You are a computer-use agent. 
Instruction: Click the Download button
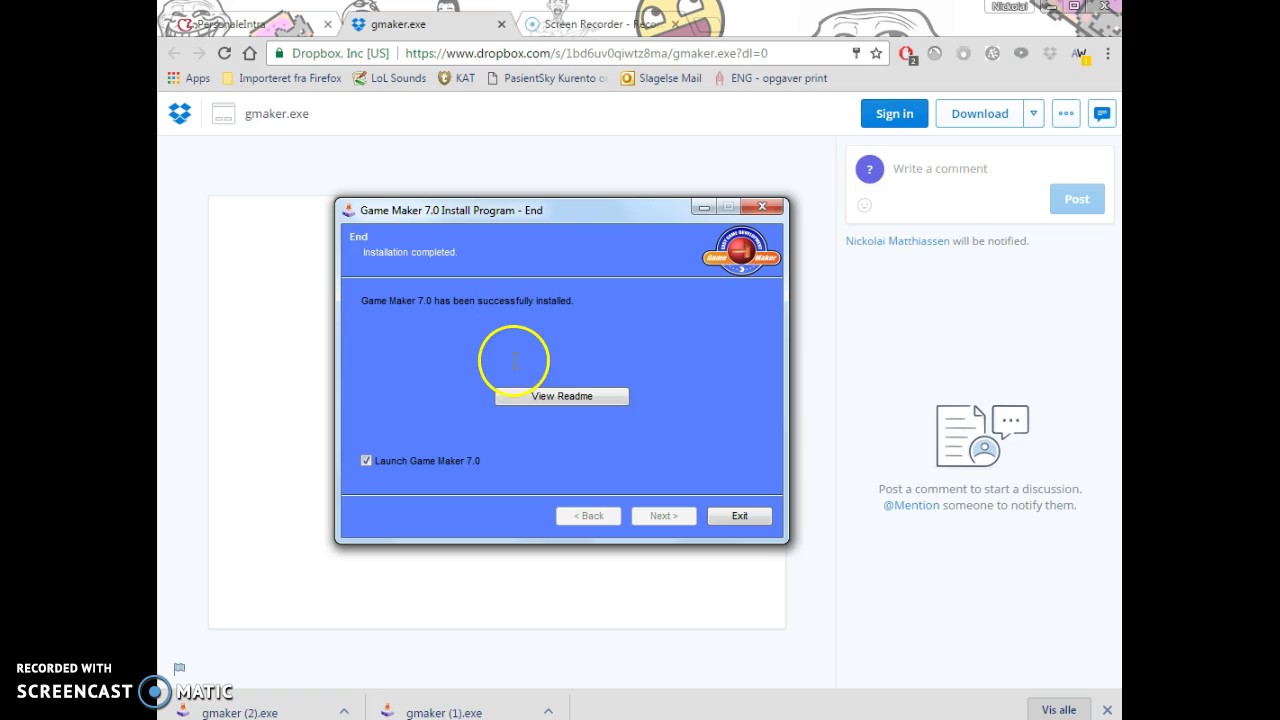pyautogui.click(x=980, y=114)
